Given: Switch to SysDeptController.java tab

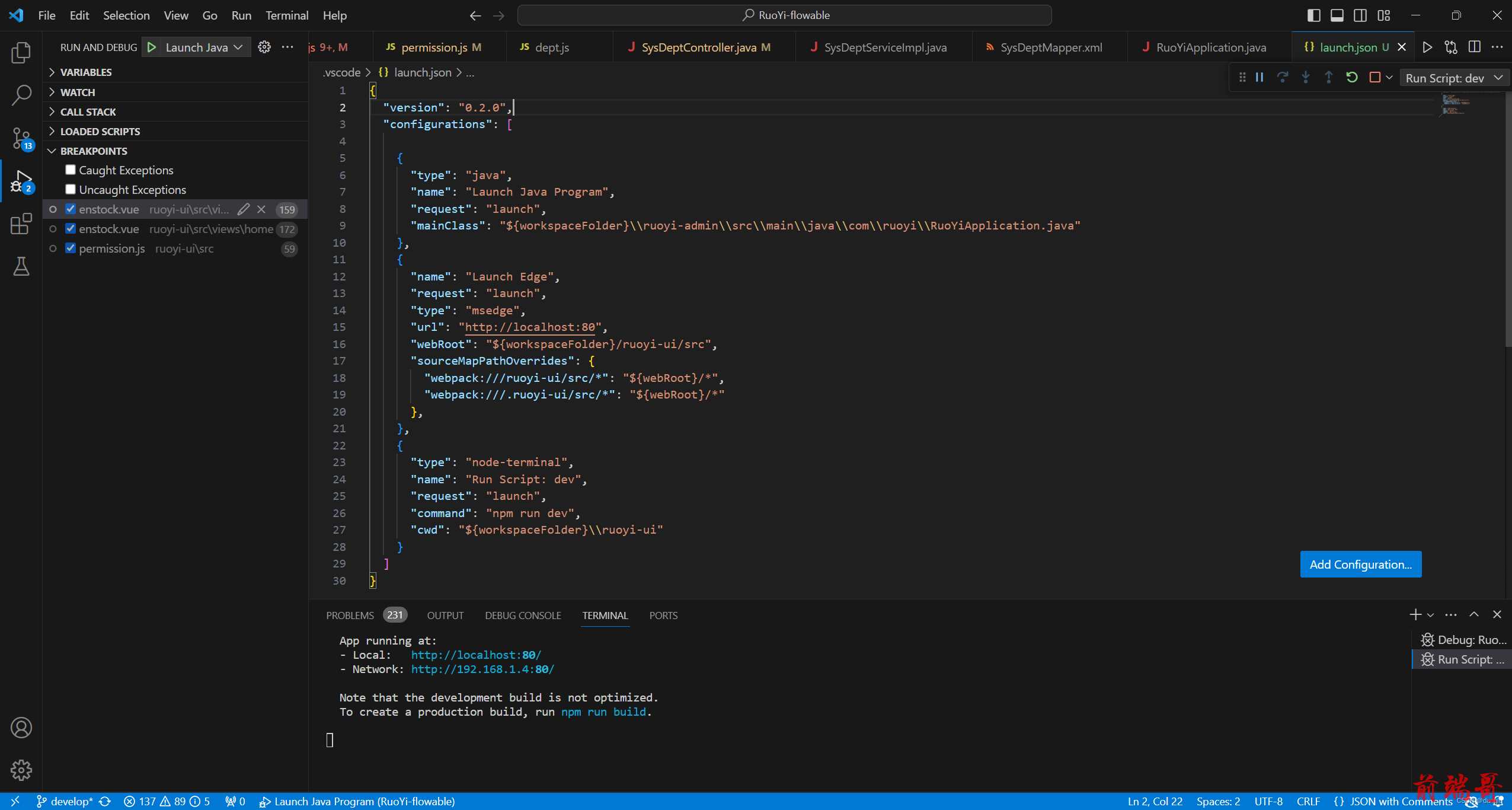Looking at the screenshot, I should (x=705, y=47).
